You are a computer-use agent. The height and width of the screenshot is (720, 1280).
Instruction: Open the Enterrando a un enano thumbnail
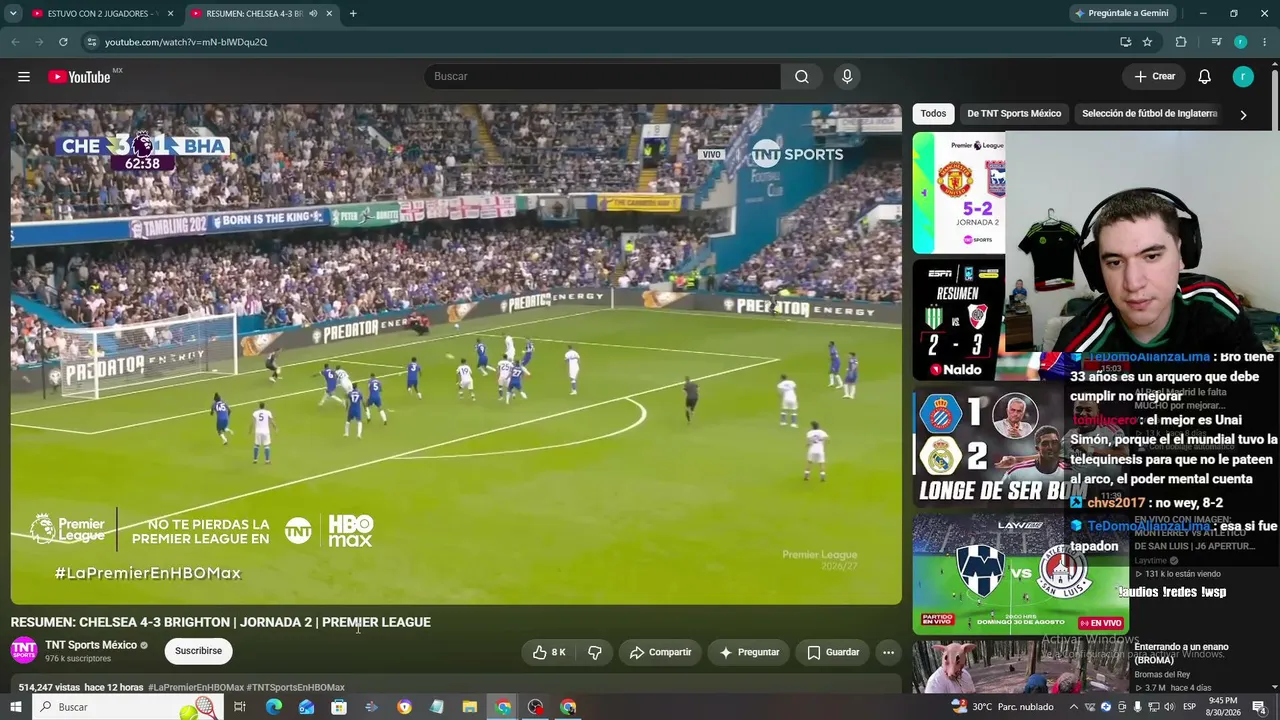coord(1020,667)
